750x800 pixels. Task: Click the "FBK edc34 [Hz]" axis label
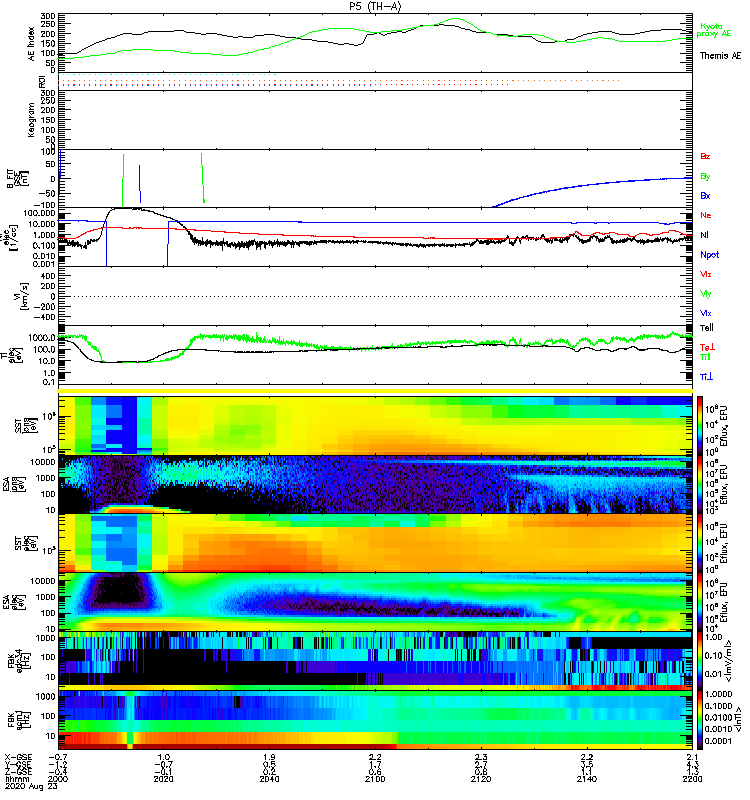click(x=19, y=661)
